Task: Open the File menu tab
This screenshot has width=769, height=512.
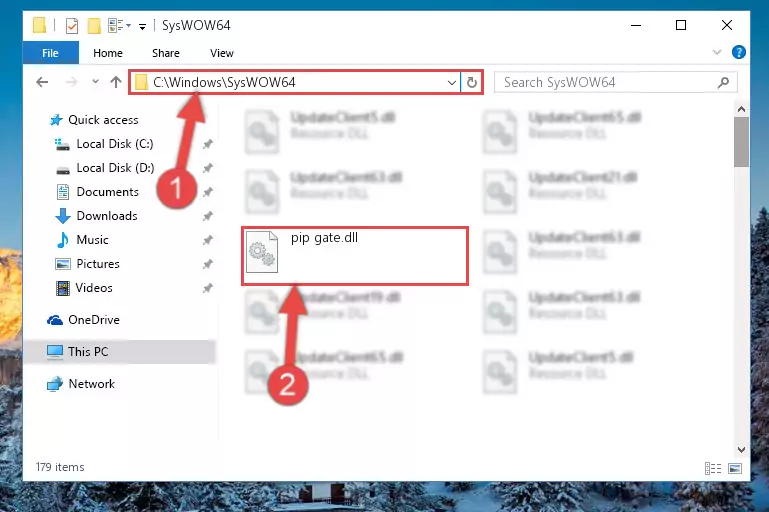Action: point(51,53)
